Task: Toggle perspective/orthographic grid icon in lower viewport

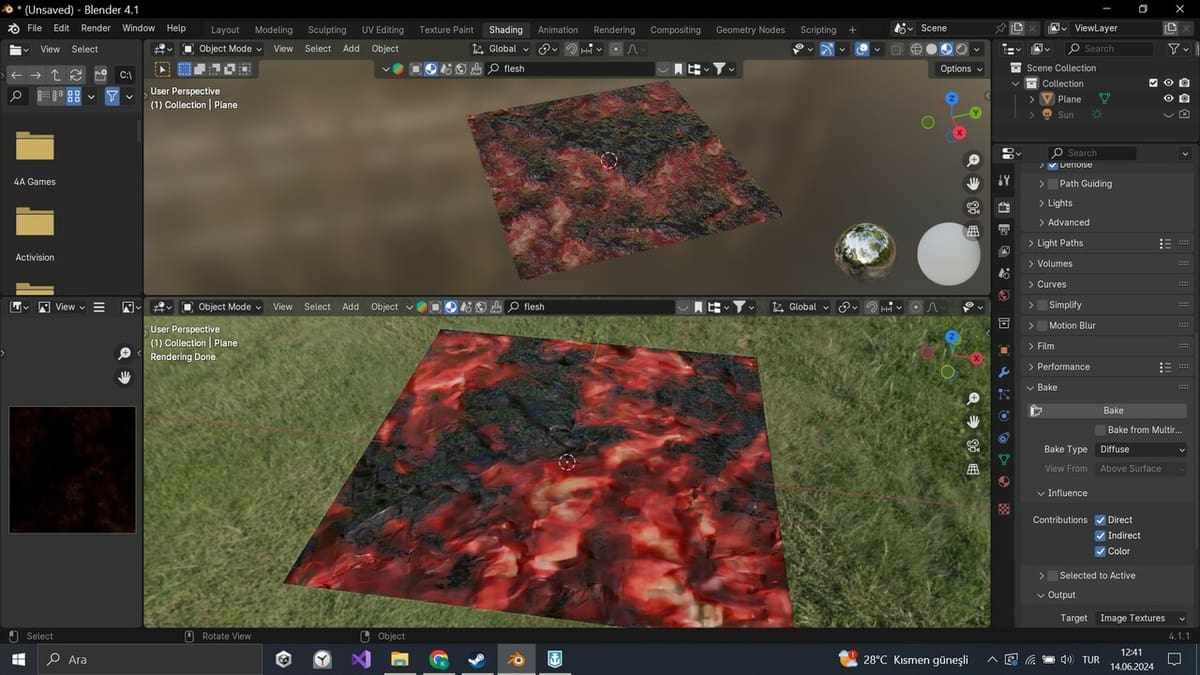Action: pos(973,469)
